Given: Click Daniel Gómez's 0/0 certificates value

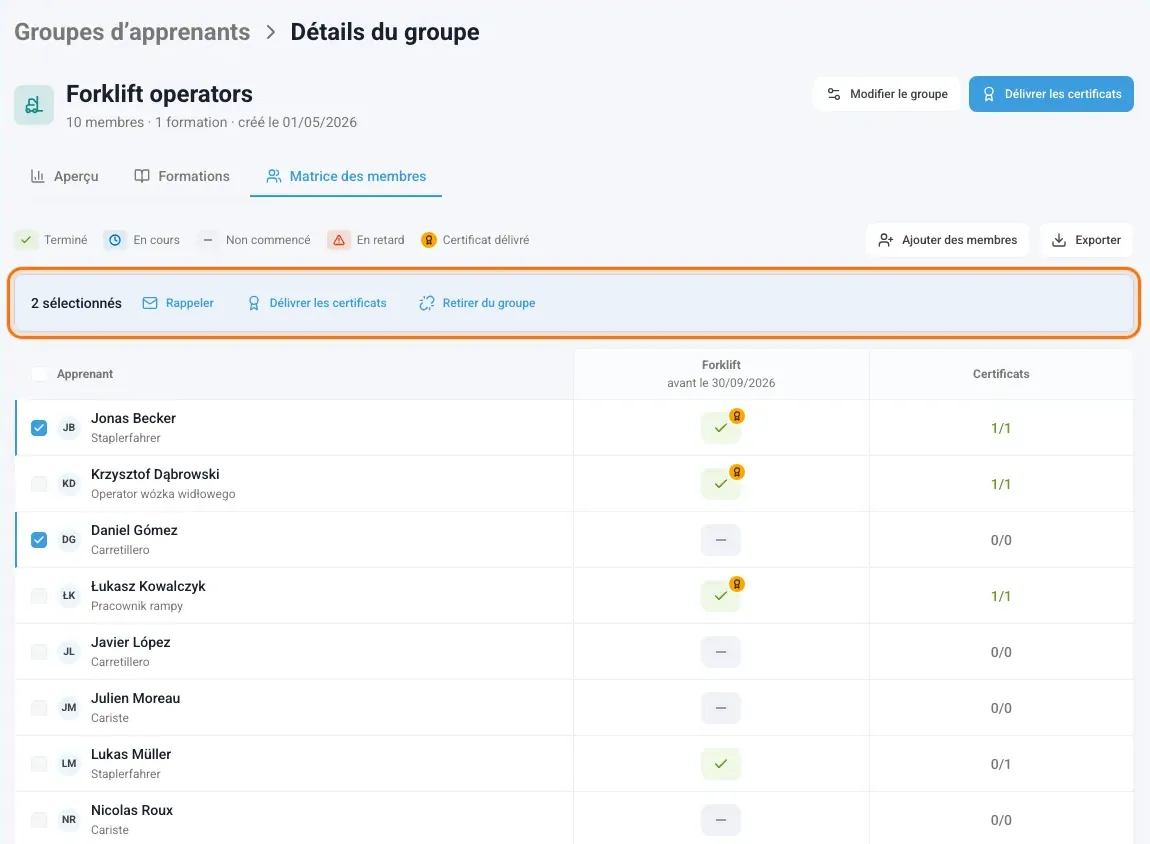Looking at the screenshot, I should click(x=1001, y=540).
